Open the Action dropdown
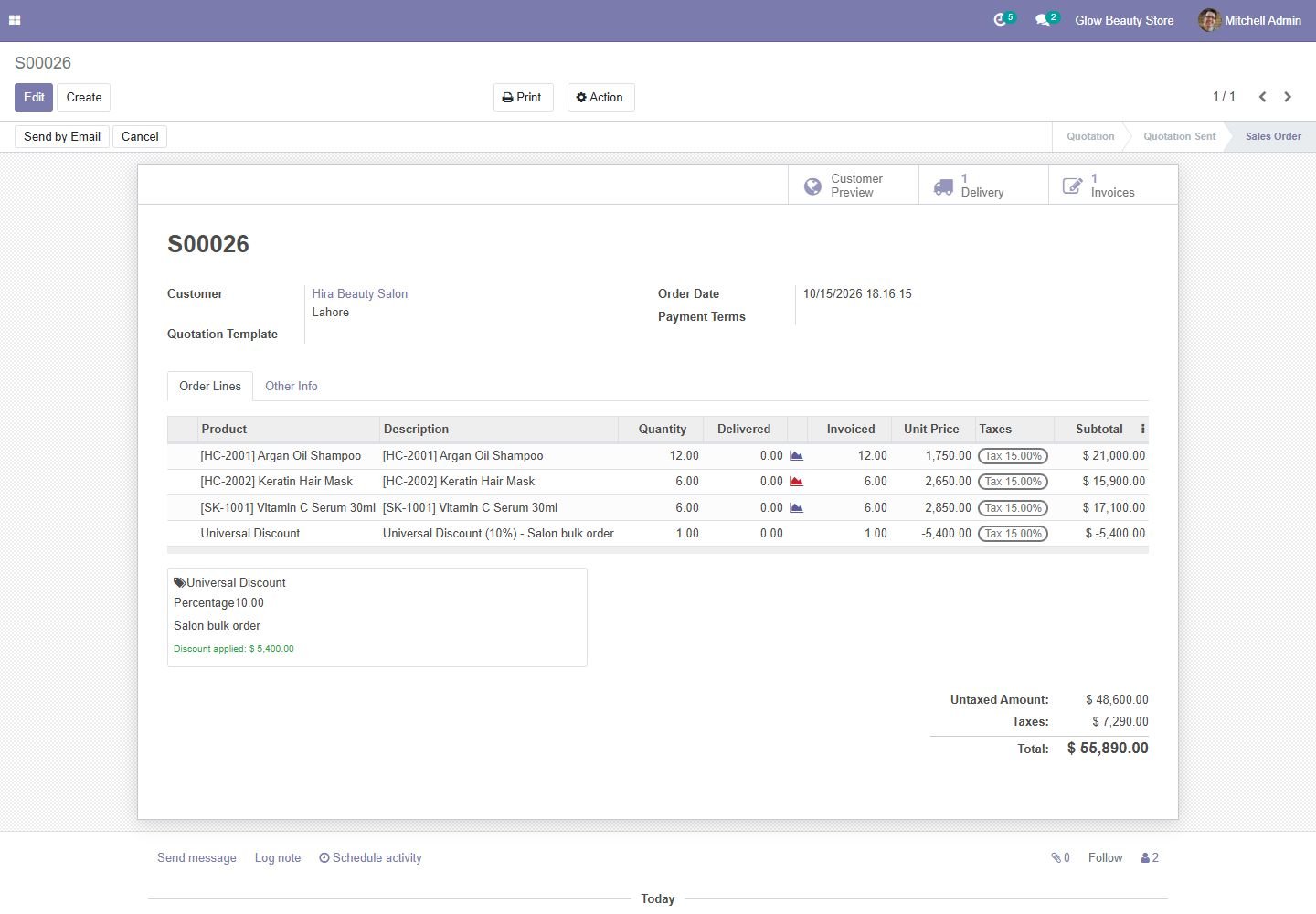The width and height of the screenshot is (1316, 914). coord(600,98)
